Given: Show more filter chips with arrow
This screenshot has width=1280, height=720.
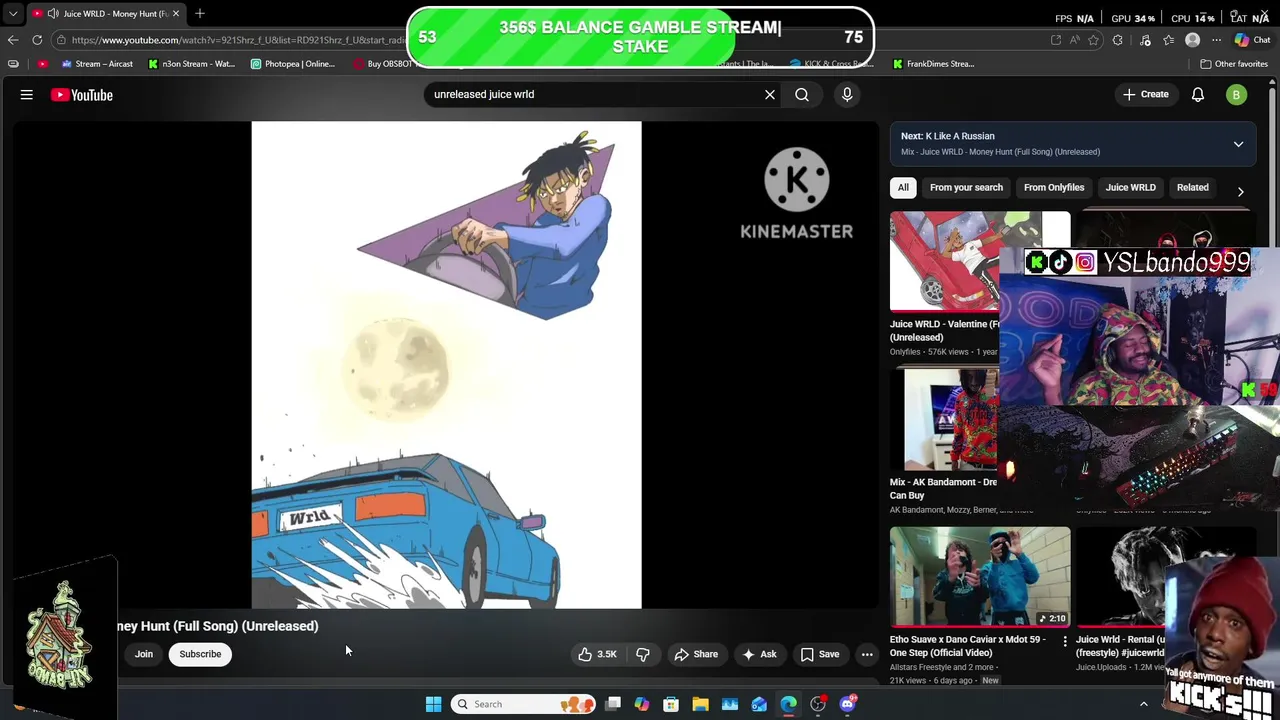Looking at the screenshot, I should [x=1241, y=191].
